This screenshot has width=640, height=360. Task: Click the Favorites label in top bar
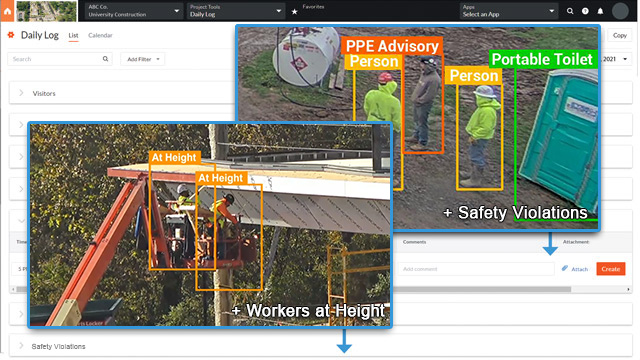313,7
